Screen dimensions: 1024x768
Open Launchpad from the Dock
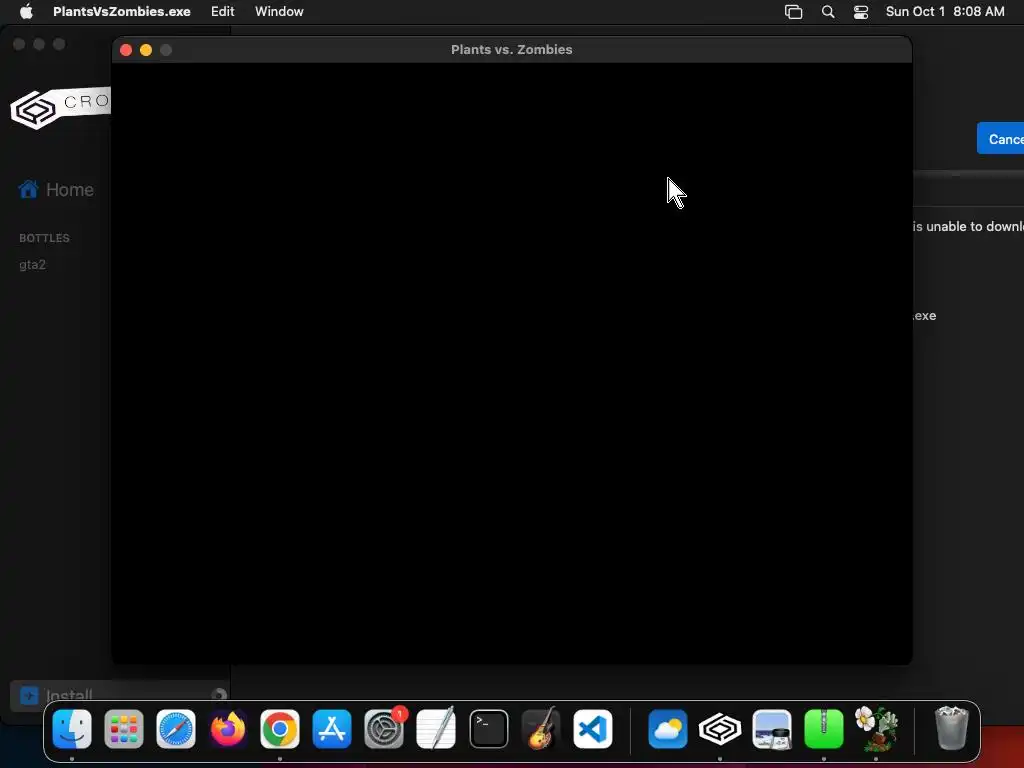124,729
